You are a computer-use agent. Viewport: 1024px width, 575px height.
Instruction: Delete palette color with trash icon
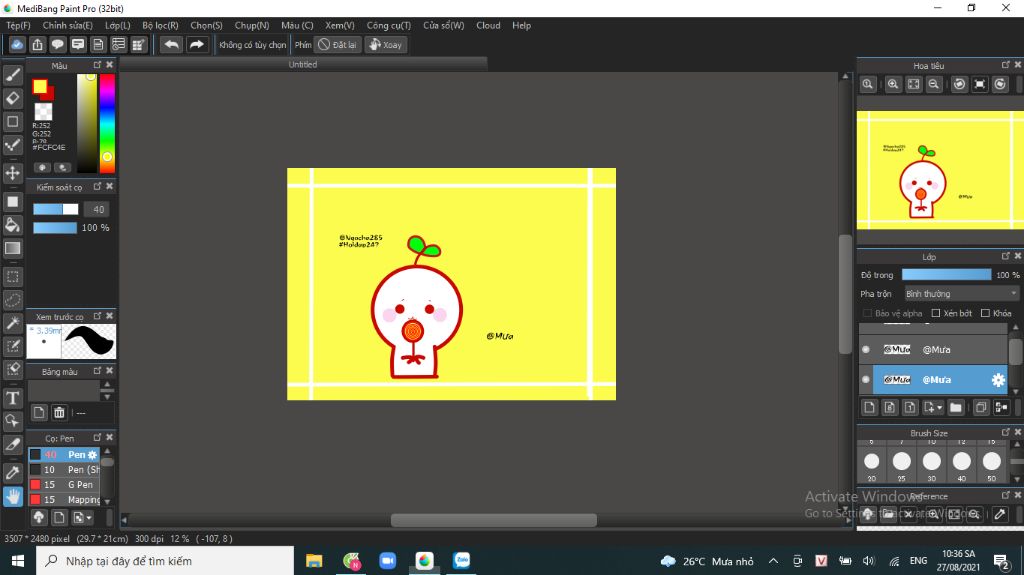coord(59,412)
